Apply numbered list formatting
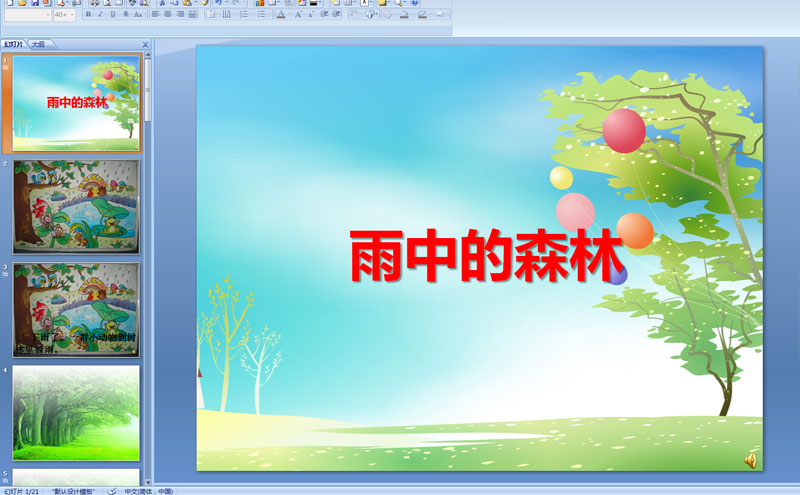This screenshot has width=800, height=495. (244, 14)
